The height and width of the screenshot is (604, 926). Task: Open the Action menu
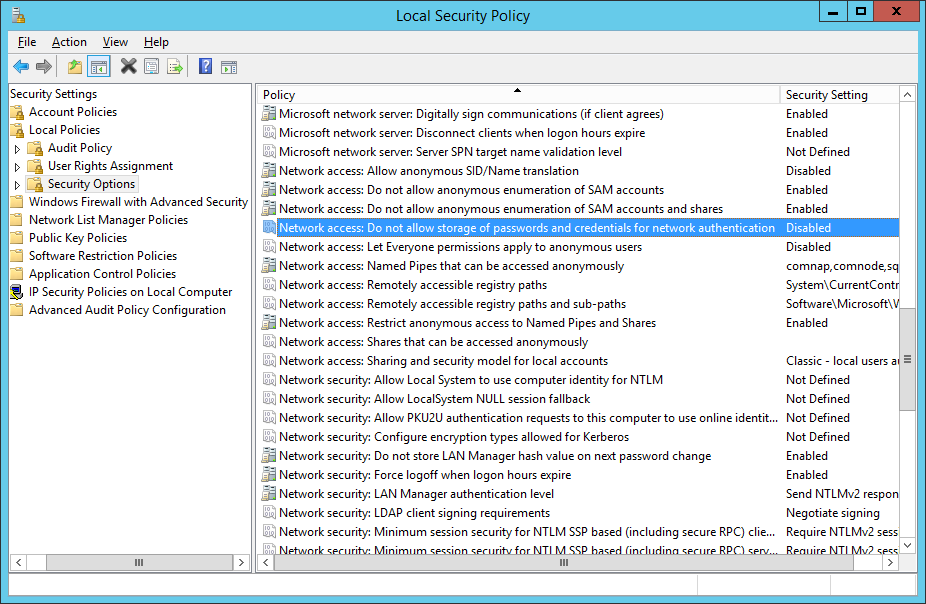pyautogui.click(x=69, y=42)
